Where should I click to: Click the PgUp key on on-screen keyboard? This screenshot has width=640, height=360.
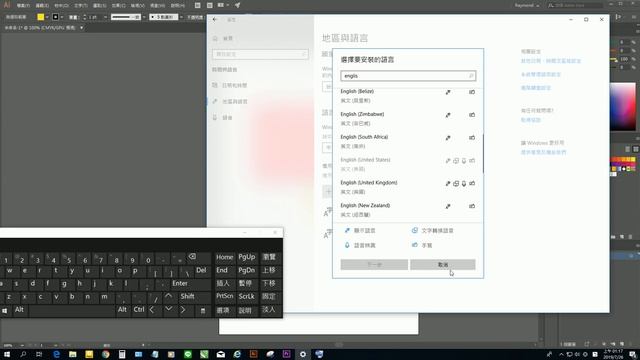coord(247,257)
